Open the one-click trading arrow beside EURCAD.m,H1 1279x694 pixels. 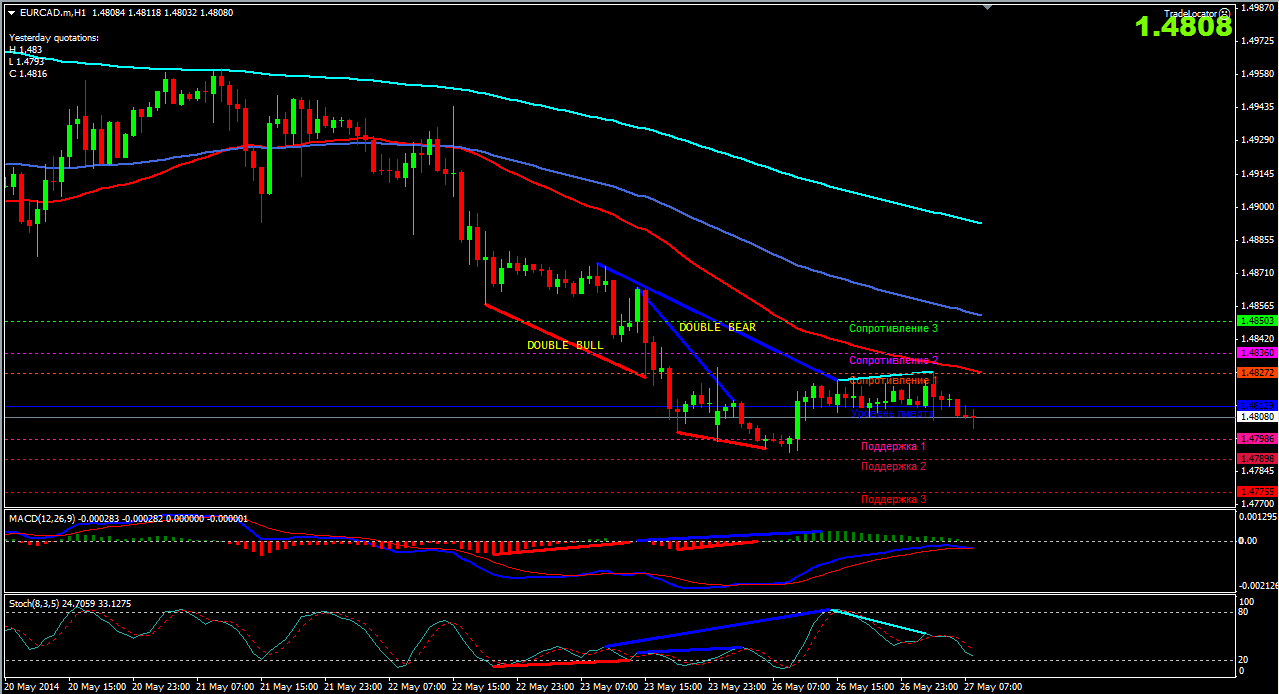click(11, 12)
